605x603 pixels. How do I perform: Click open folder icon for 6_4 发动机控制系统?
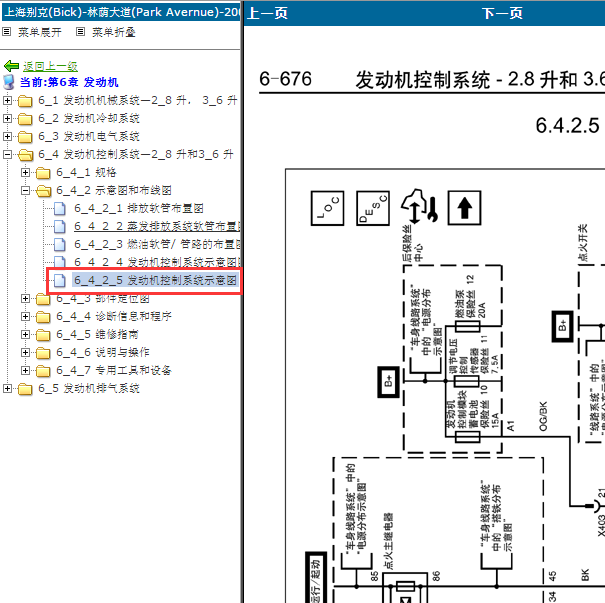pyautogui.click(x=25, y=155)
